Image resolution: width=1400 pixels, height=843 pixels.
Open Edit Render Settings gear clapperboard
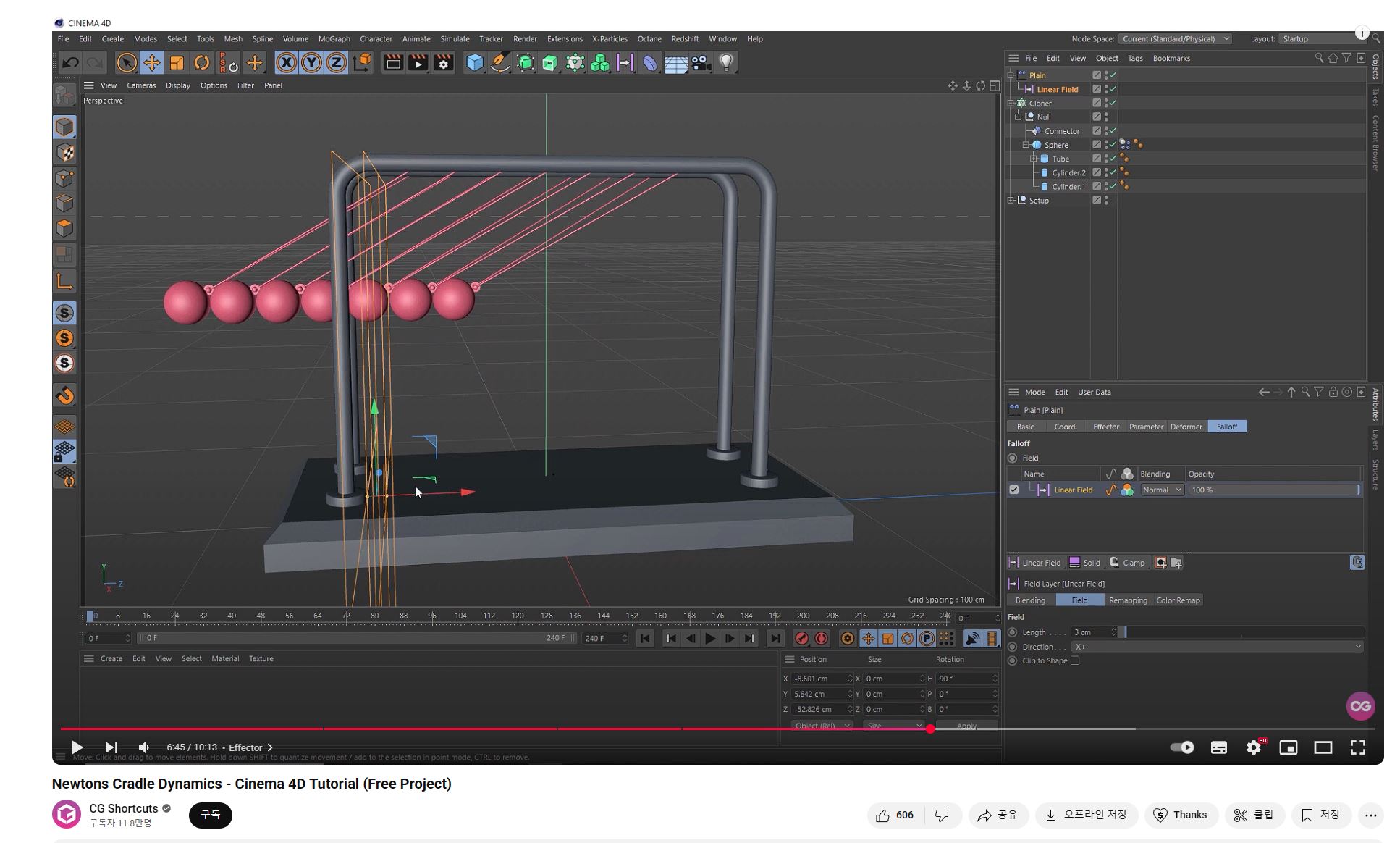point(443,63)
